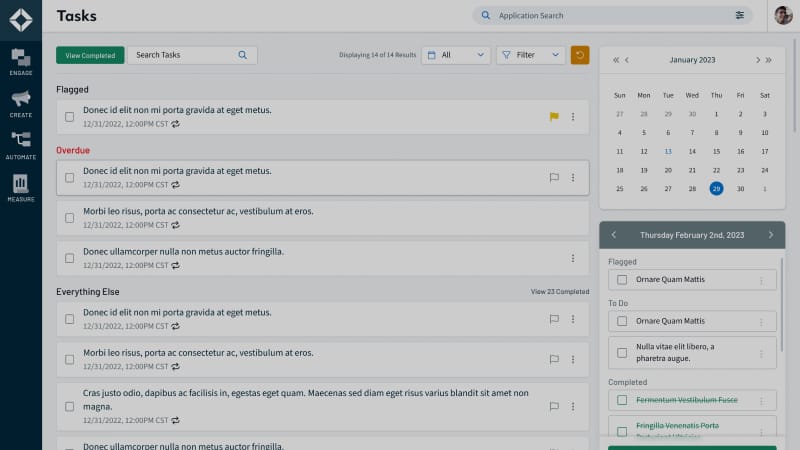Check Everything Else 'Donec id elit' checkbox
Viewport: 800px width, 450px height.
(69, 319)
